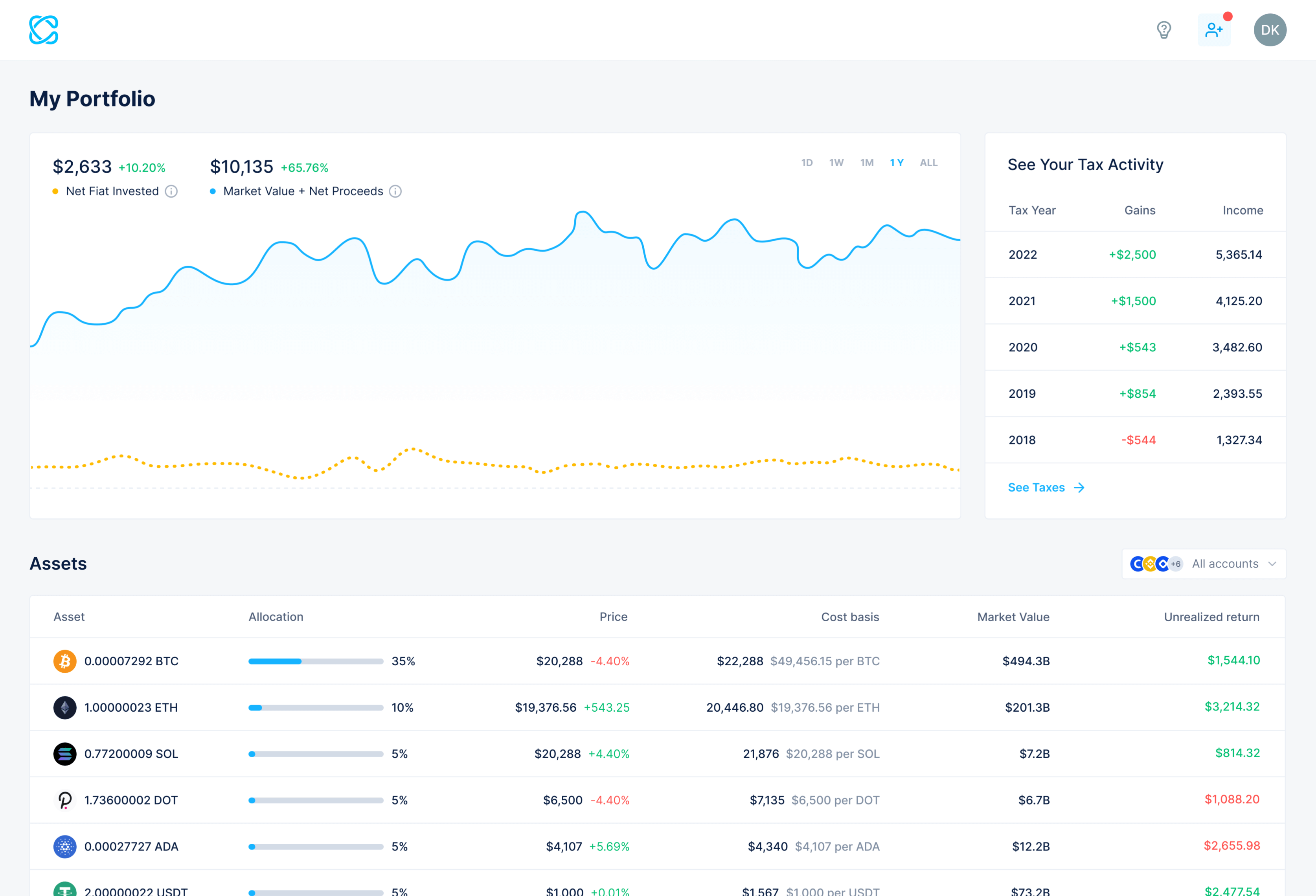The image size is (1316, 896).
Task: Click the Solana coin icon
Action: [x=65, y=753]
